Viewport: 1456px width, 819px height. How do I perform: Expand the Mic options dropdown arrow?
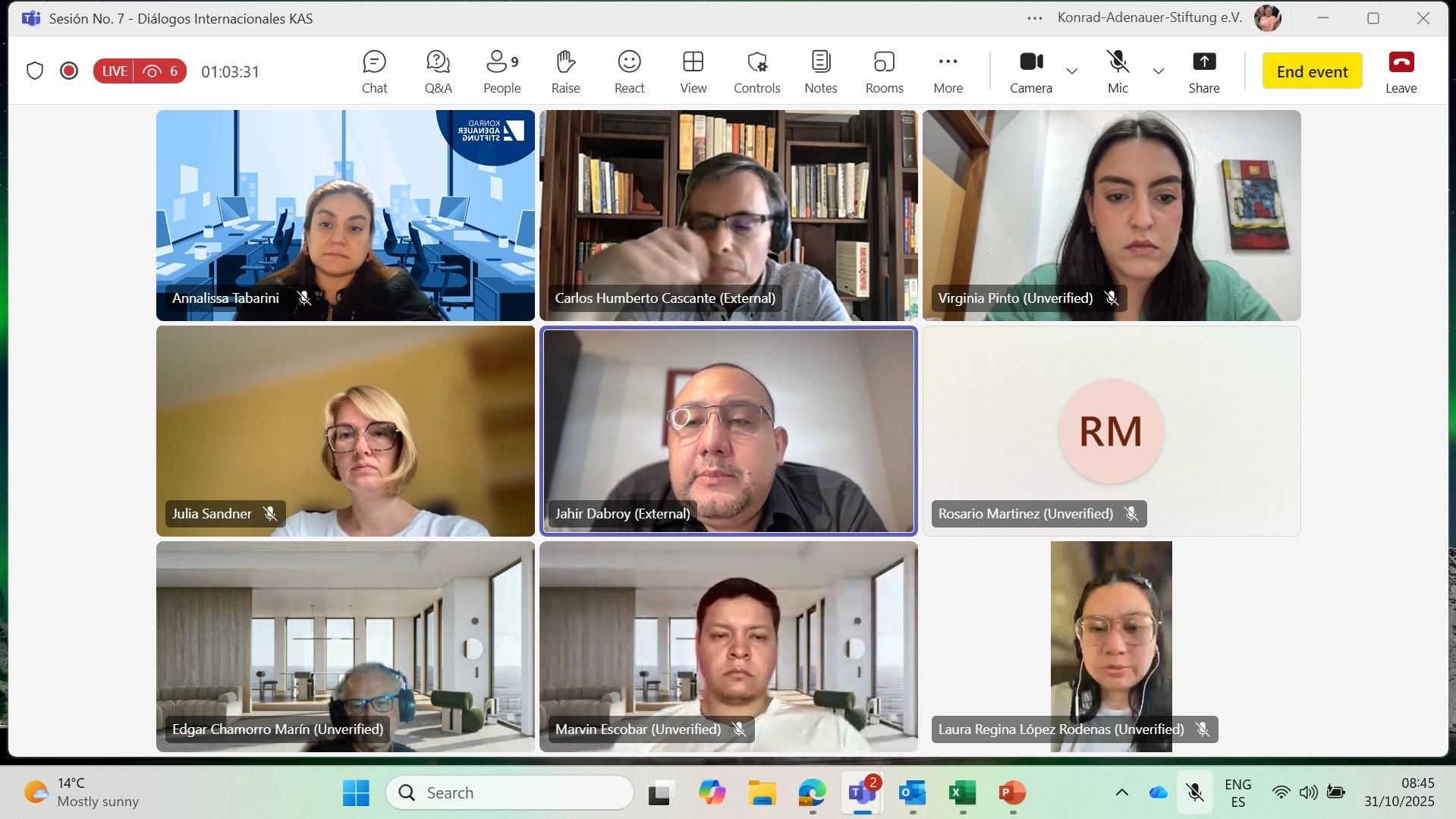point(1158,71)
